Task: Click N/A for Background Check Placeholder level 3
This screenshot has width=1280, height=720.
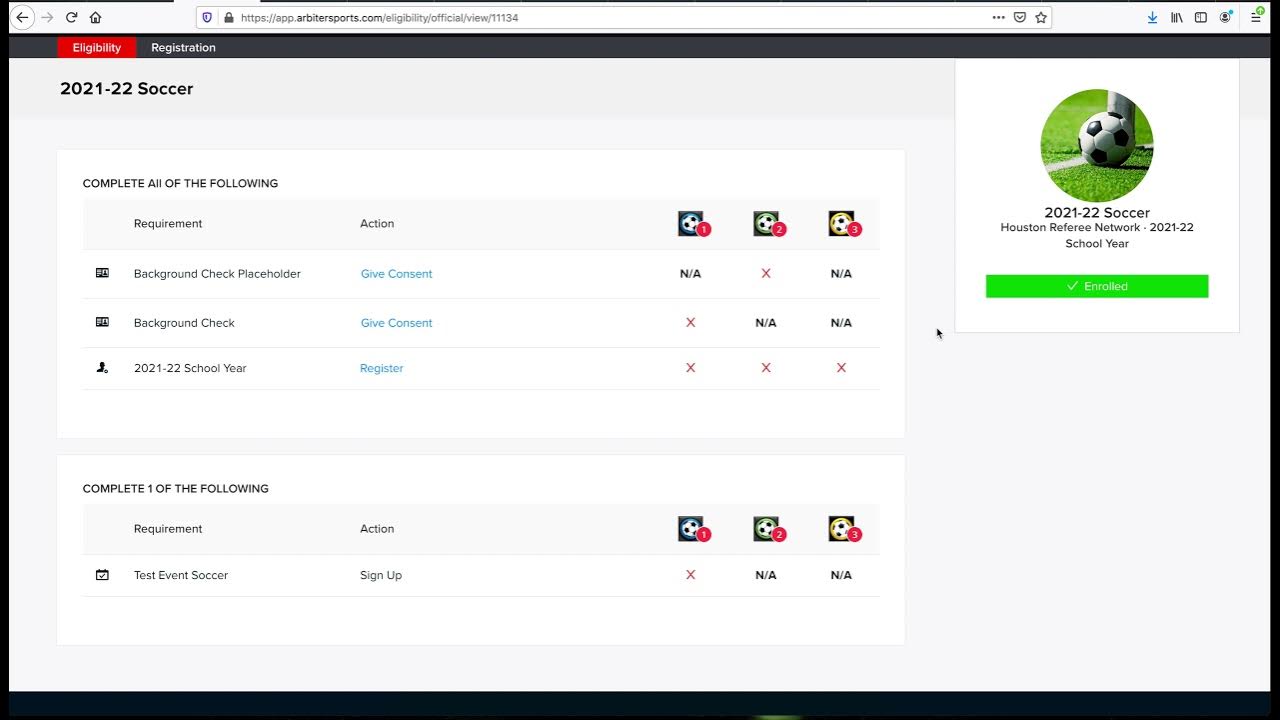Action: [x=841, y=274]
